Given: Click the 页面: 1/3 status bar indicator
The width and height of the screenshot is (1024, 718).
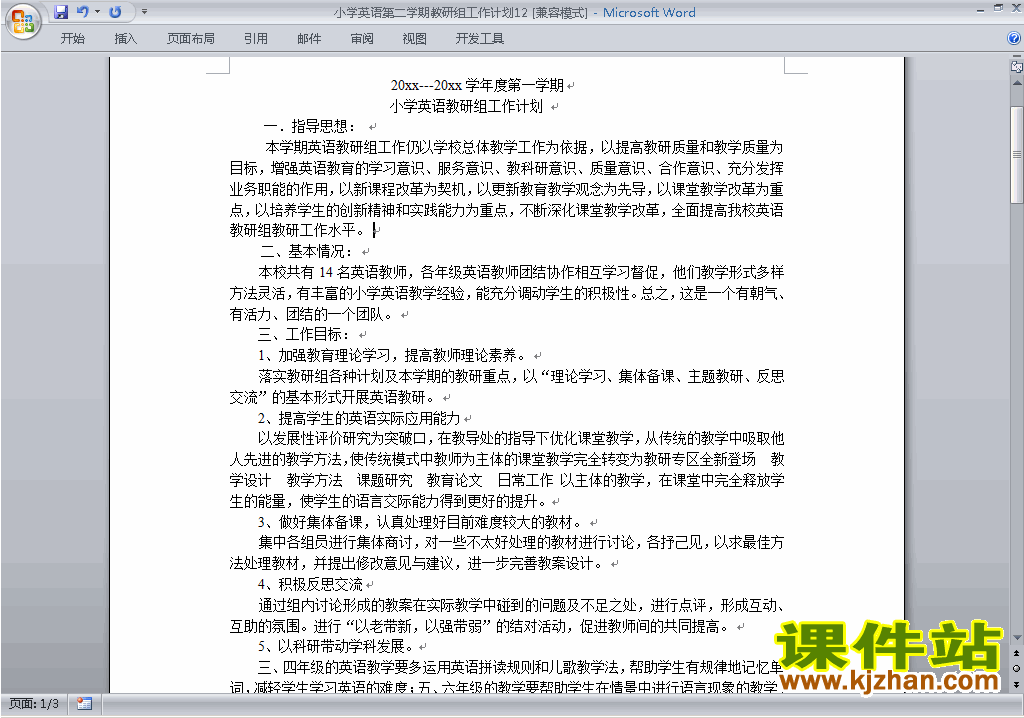Looking at the screenshot, I should [33, 704].
